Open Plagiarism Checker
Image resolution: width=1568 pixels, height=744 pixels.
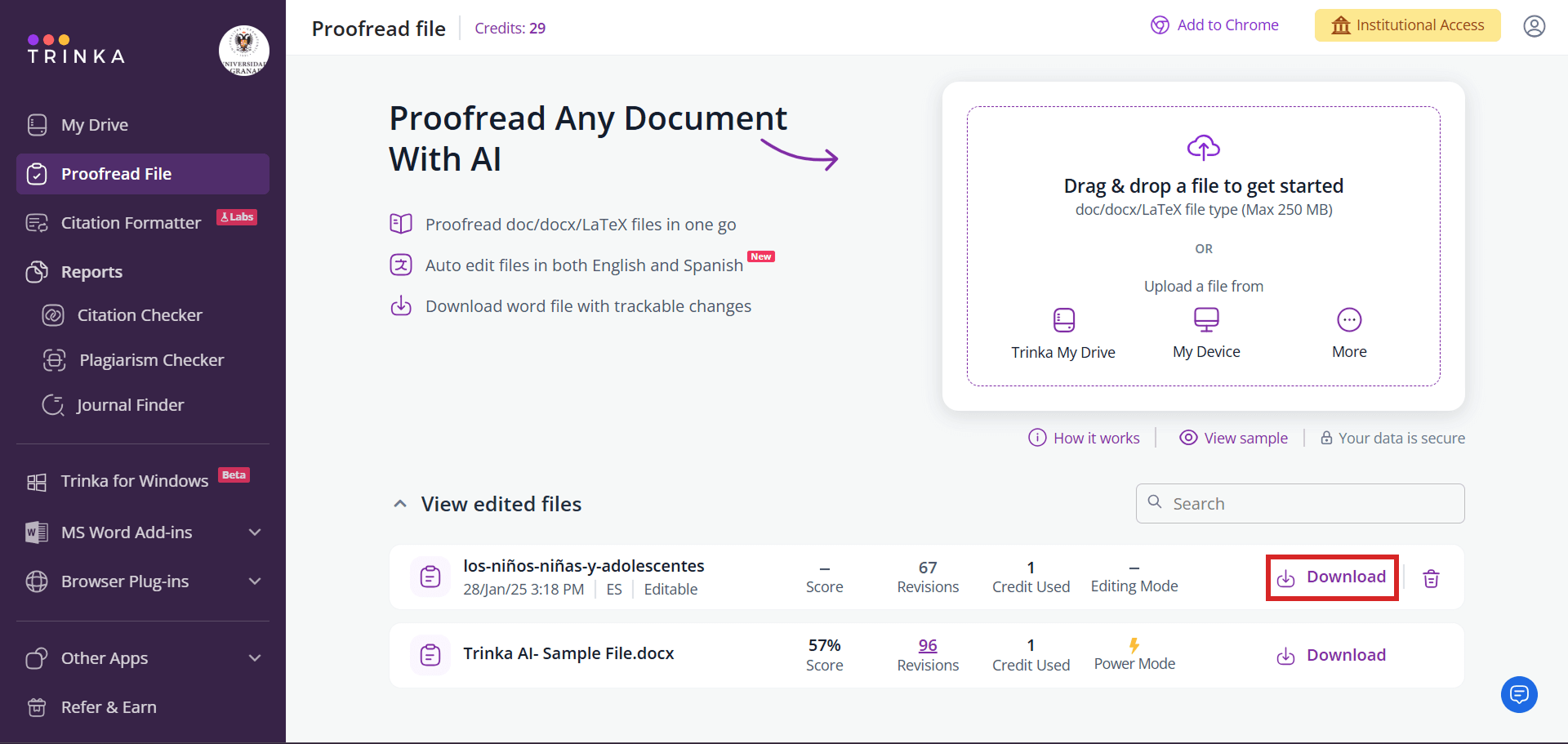coord(151,360)
